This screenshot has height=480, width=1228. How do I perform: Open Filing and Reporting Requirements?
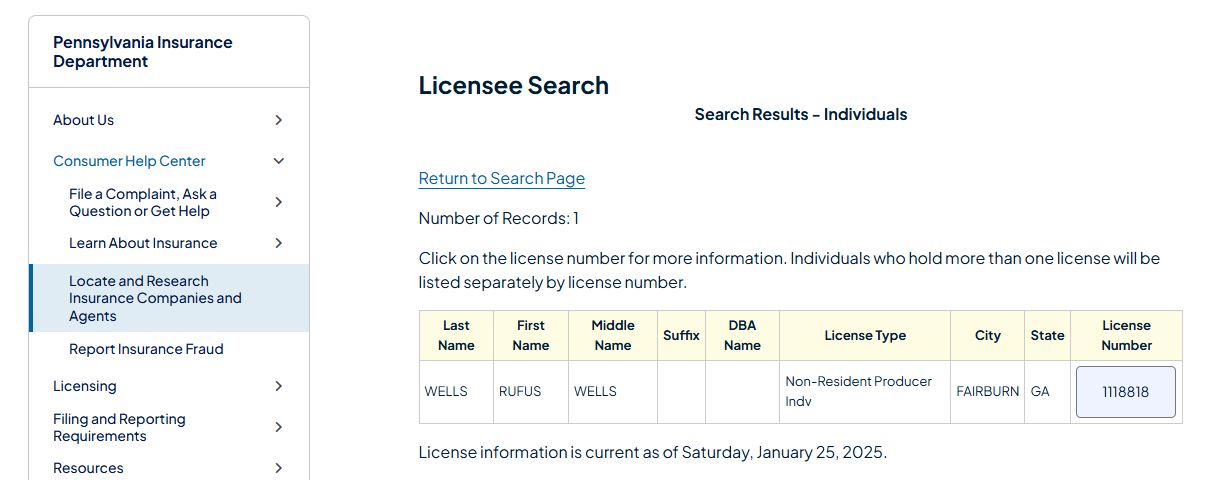pyautogui.click(x=119, y=427)
